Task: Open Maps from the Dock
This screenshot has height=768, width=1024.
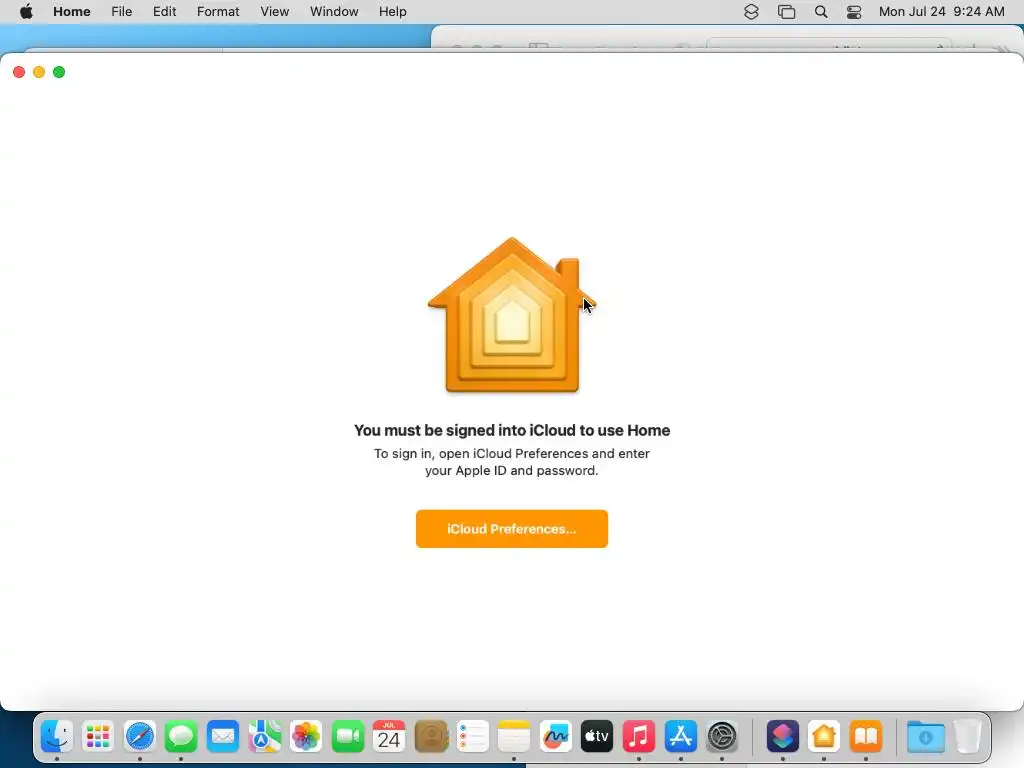Action: (x=264, y=737)
